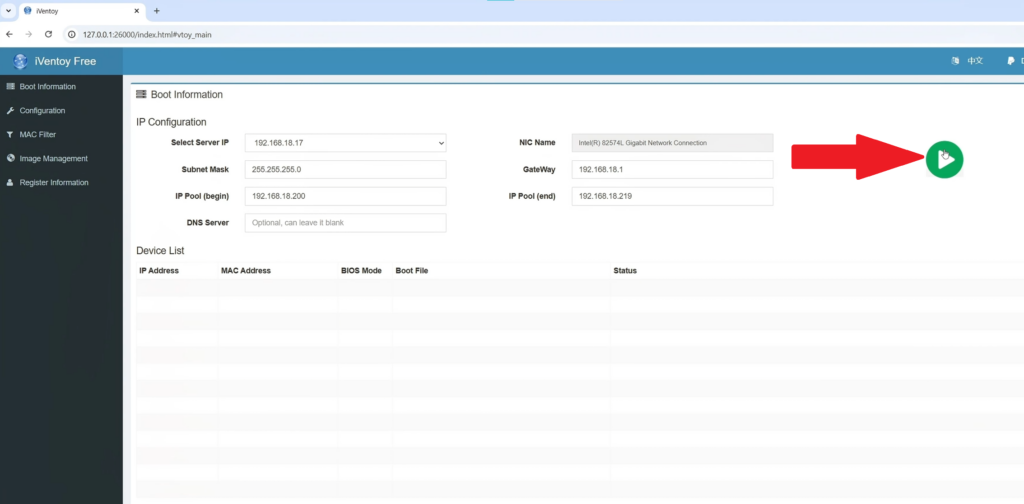
Task: Click the GateWay input field
Action: pos(672,170)
